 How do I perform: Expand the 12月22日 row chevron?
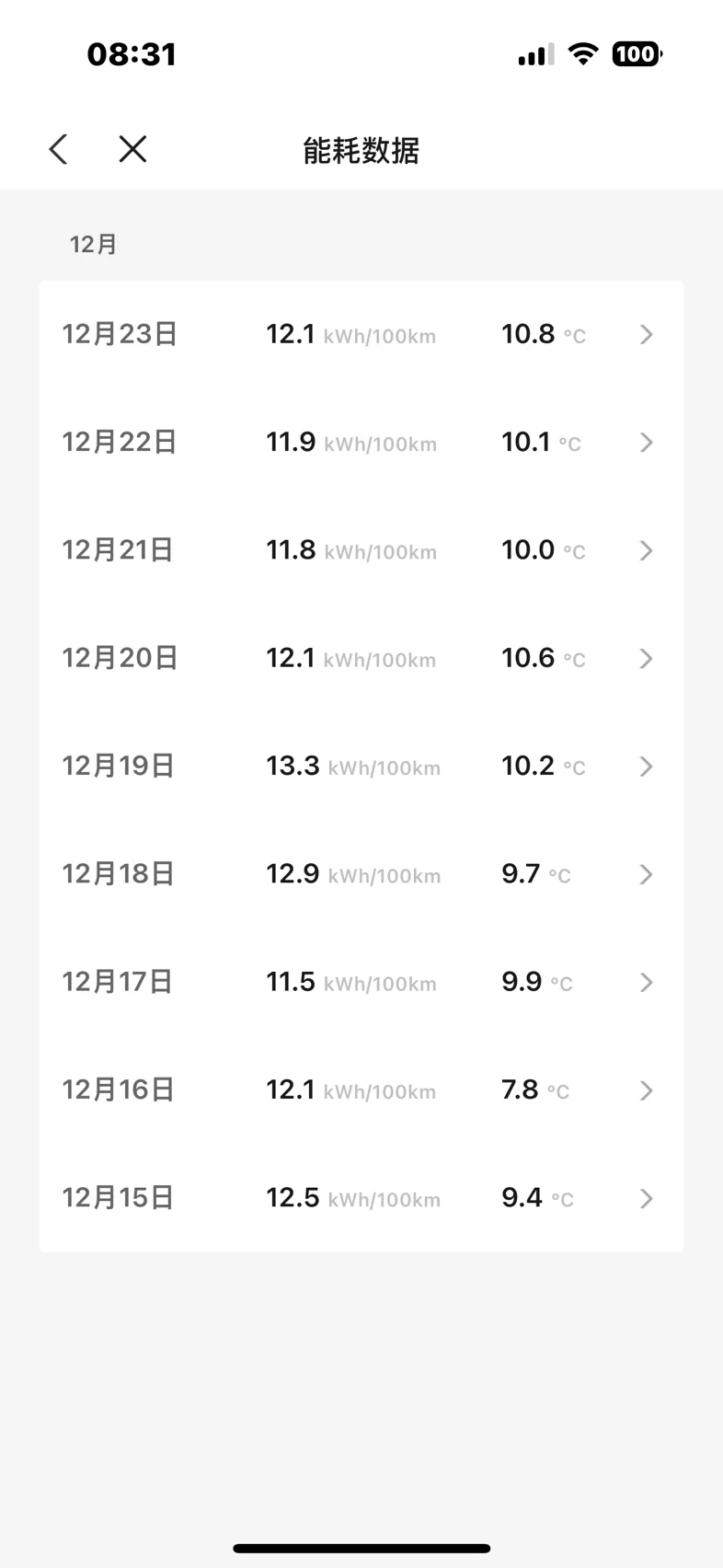(x=646, y=443)
